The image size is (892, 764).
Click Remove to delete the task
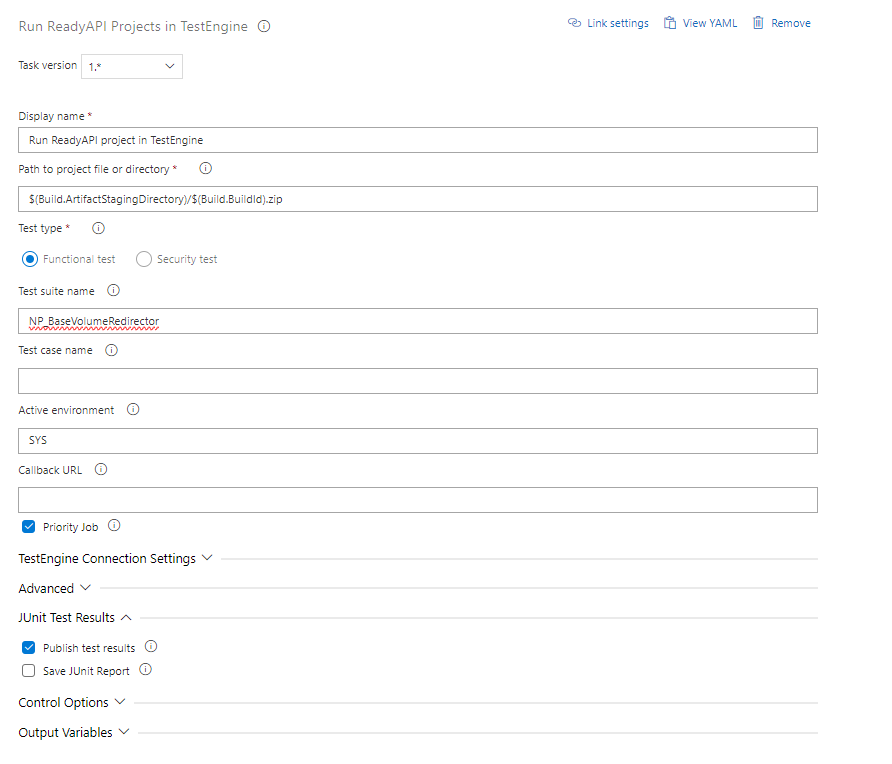point(781,23)
